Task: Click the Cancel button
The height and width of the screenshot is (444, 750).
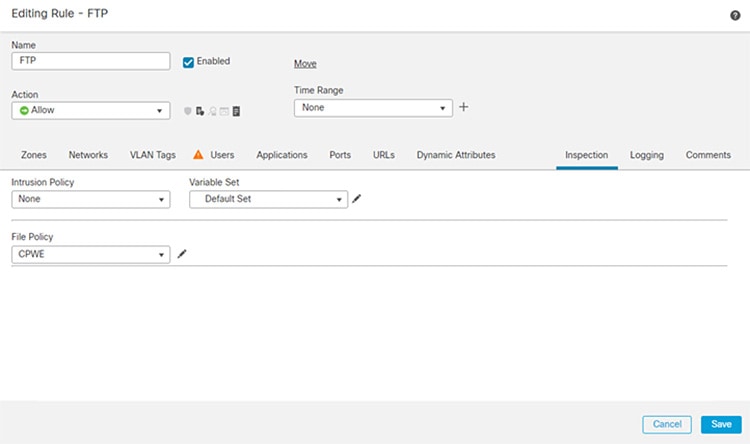Action: pyautogui.click(x=667, y=424)
